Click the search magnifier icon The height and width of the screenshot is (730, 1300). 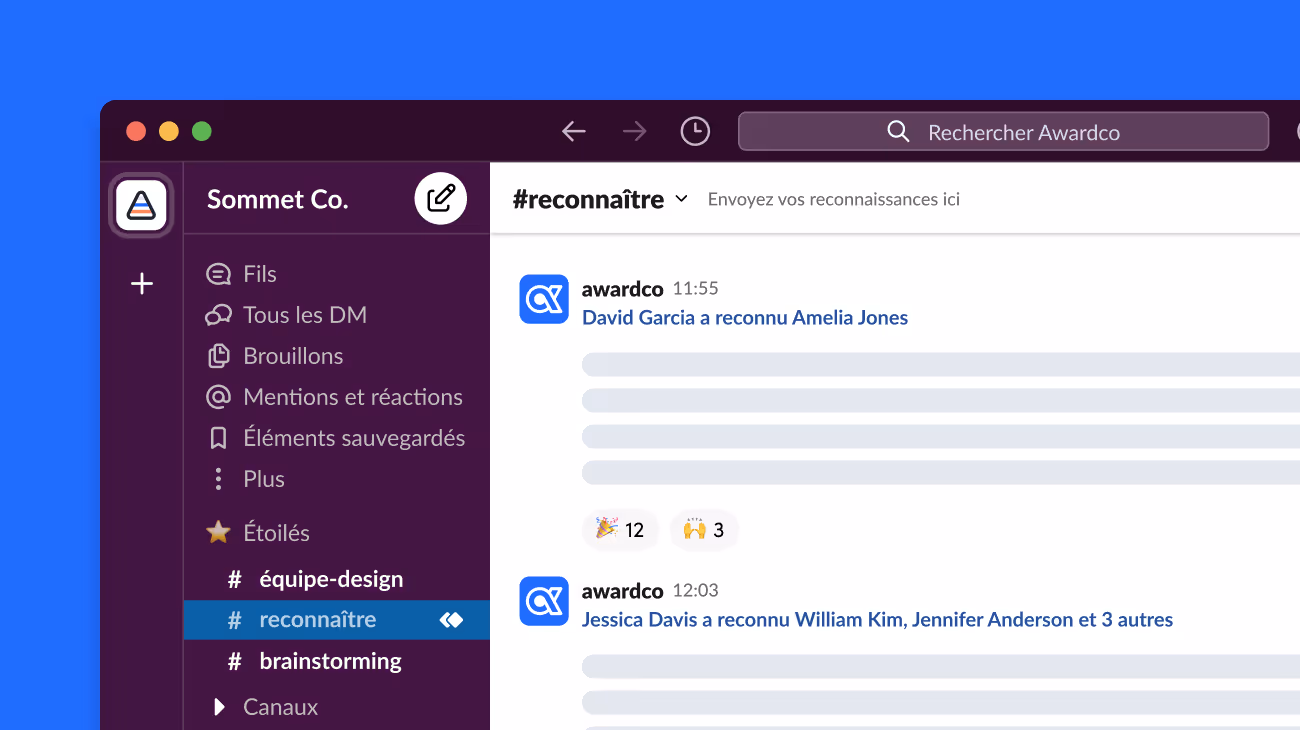898,132
